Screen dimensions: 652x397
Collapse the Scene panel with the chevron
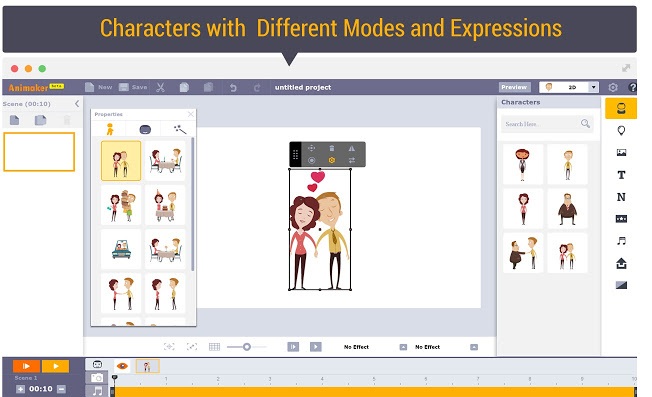pos(77,104)
